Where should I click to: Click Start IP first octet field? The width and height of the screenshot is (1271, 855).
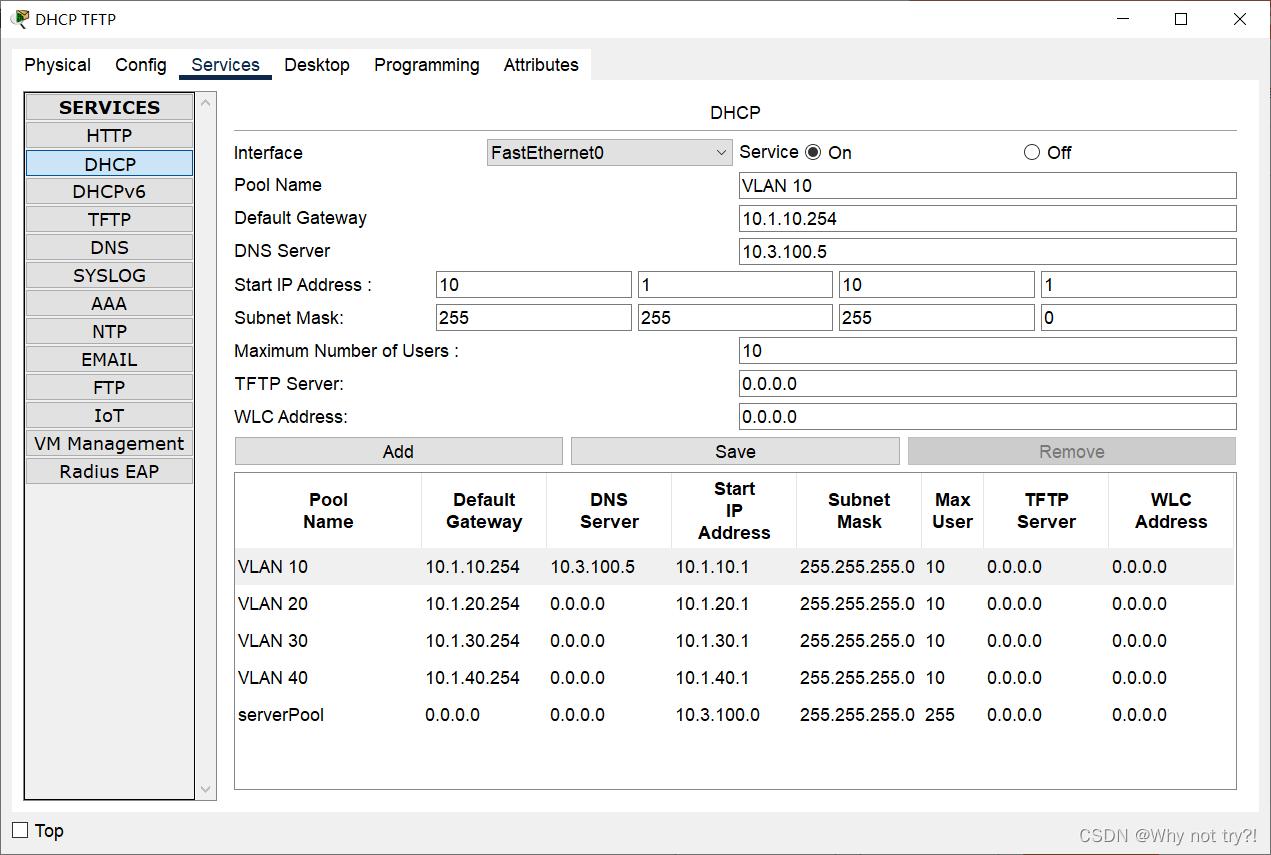tap(534, 285)
